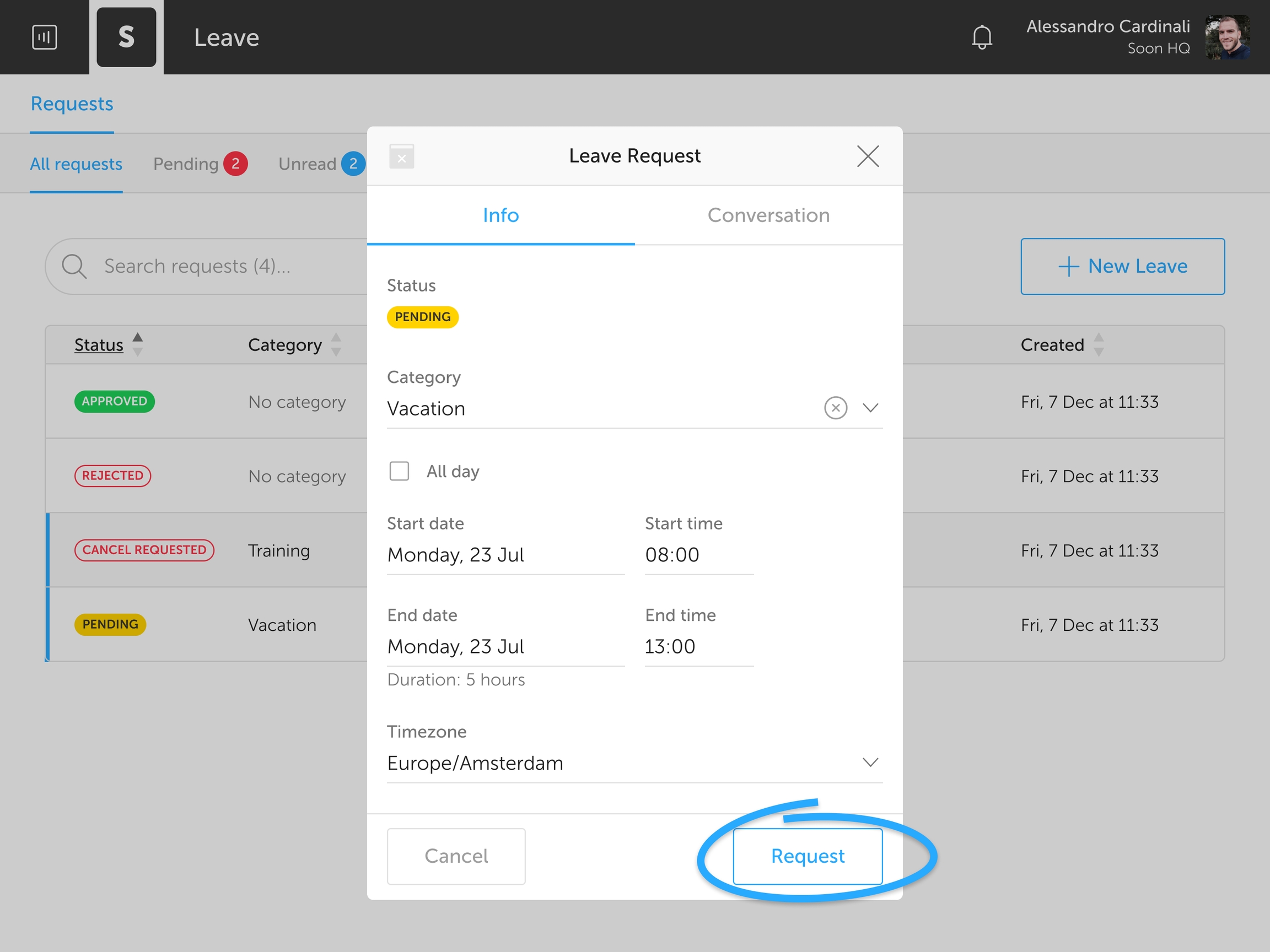Image resolution: width=1270 pixels, height=952 pixels.
Task: Show the Unread requests tab
Action: click(308, 164)
